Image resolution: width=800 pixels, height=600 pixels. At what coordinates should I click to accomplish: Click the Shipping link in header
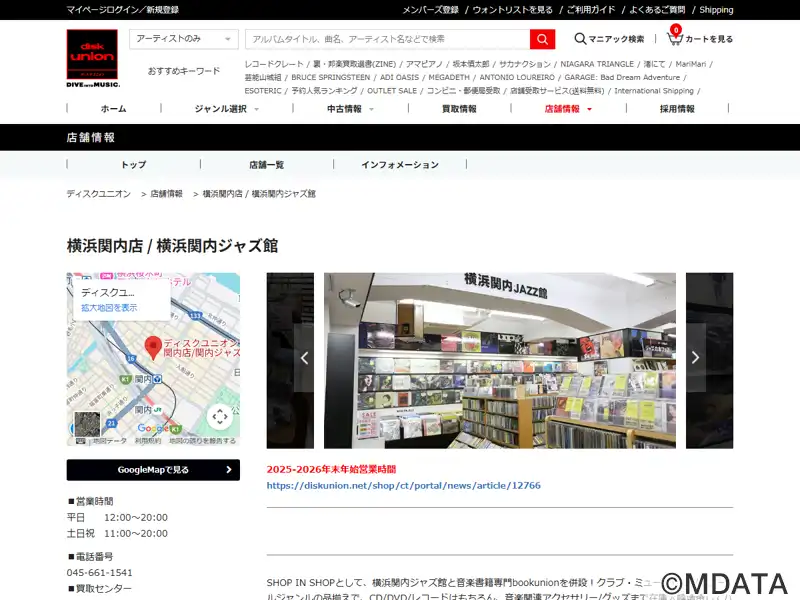(716, 10)
